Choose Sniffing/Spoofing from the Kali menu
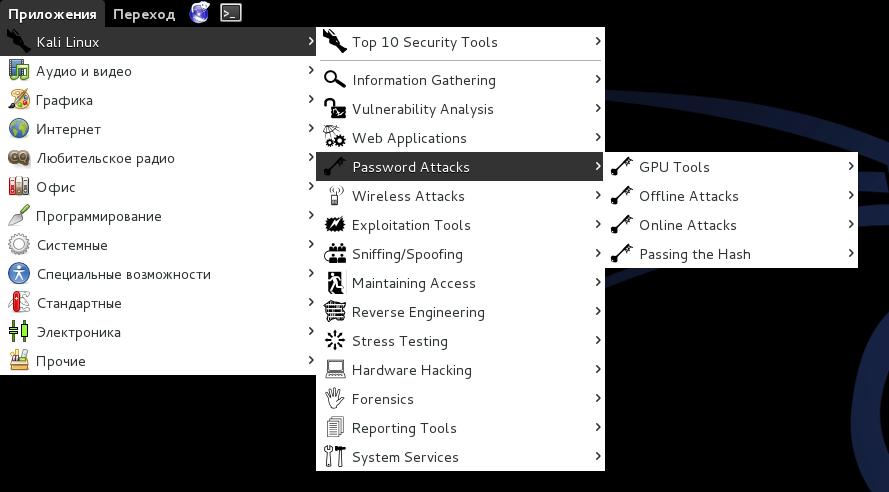The height and width of the screenshot is (492, 889). click(407, 254)
